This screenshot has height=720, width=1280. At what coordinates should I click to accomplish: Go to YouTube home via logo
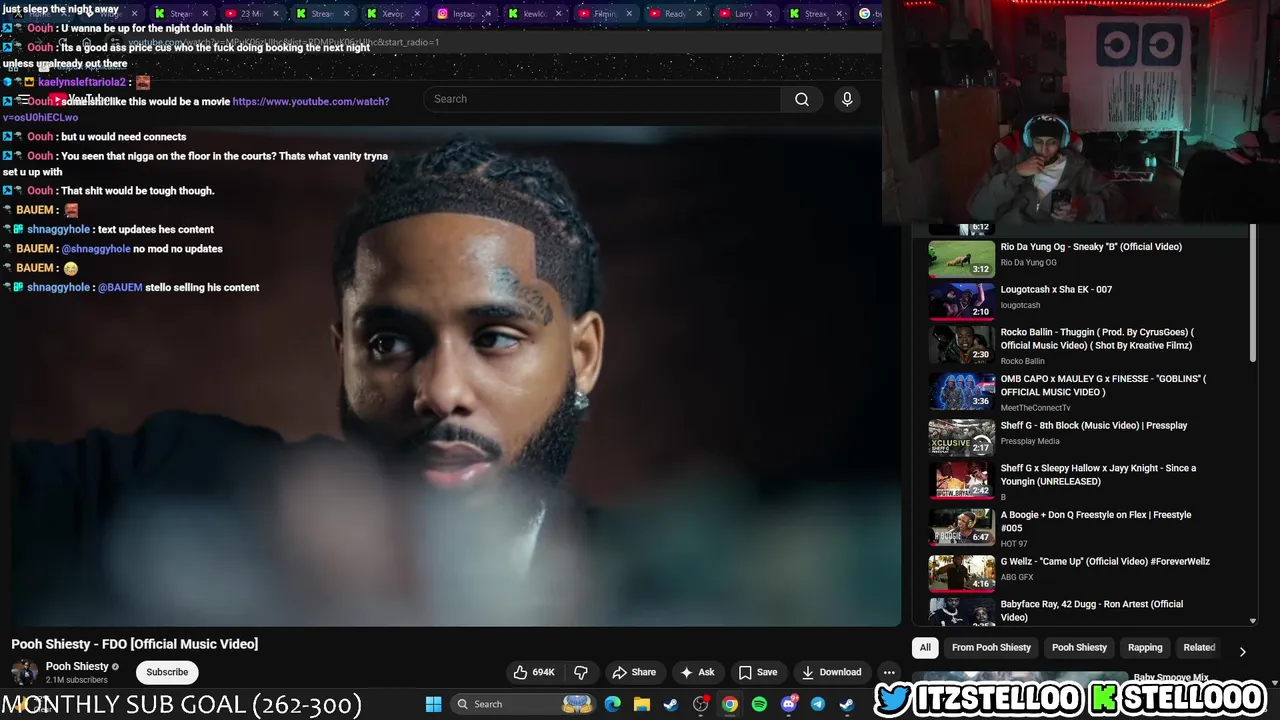(x=78, y=99)
